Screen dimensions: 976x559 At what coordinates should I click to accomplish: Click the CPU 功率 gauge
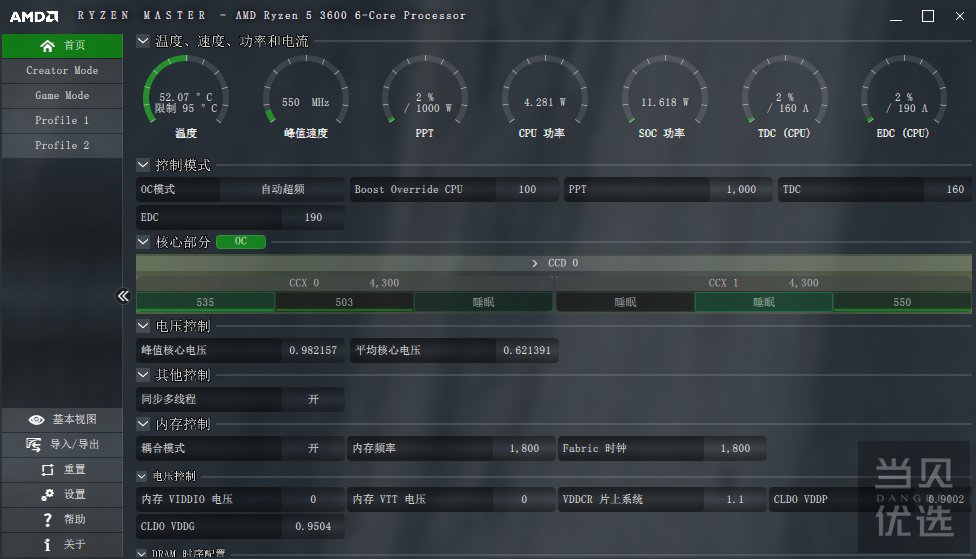545,98
